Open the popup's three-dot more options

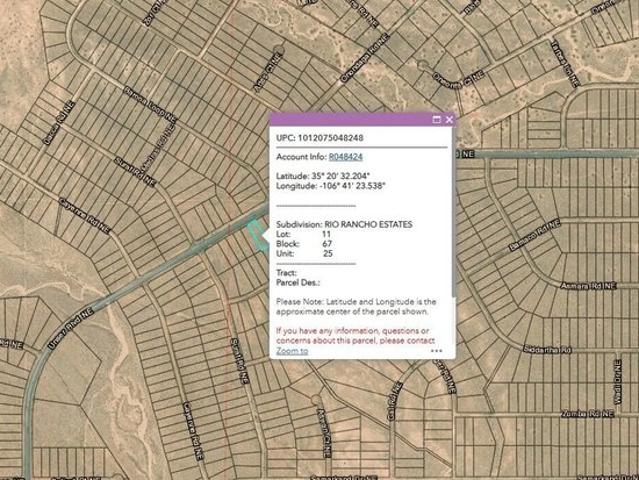click(436, 350)
